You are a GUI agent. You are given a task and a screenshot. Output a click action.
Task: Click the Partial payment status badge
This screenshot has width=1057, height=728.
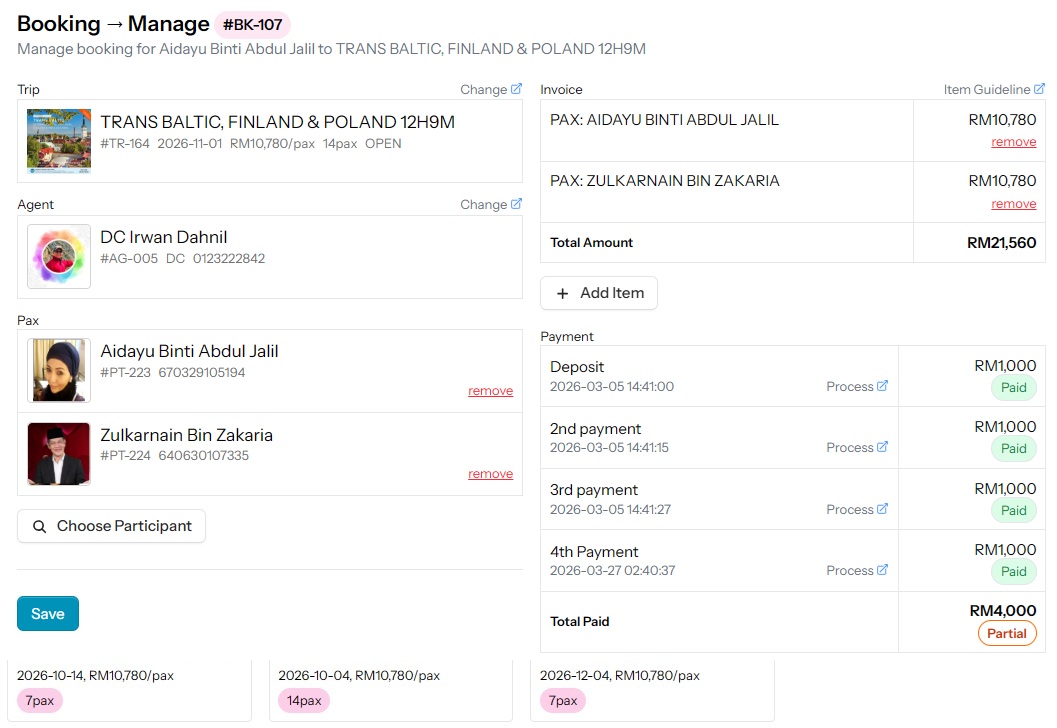click(x=1007, y=633)
